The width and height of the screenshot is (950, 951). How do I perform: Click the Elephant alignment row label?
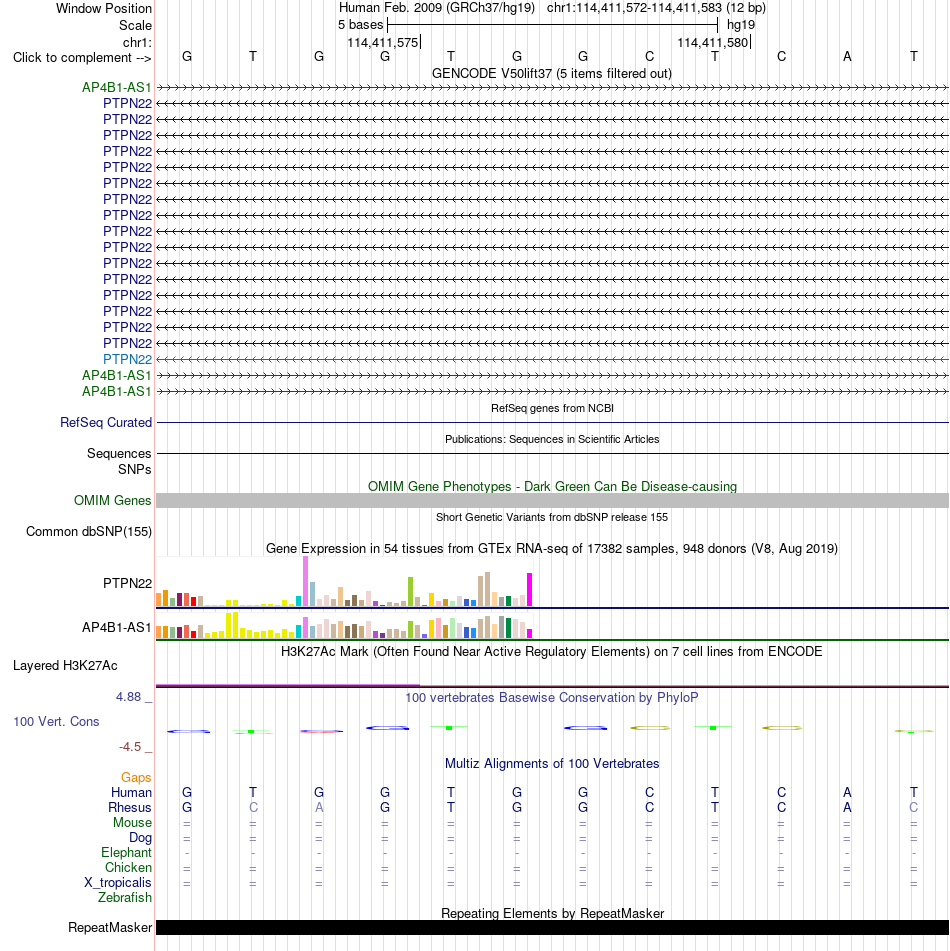pyautogui.click(x=126, y=853)
